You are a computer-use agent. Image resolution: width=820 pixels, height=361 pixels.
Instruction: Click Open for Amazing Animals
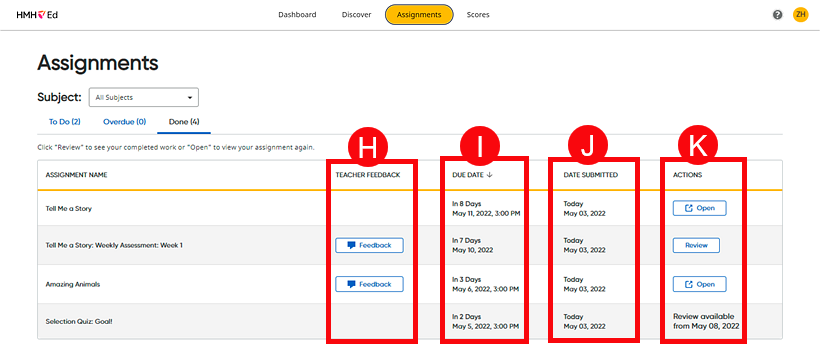700,284
